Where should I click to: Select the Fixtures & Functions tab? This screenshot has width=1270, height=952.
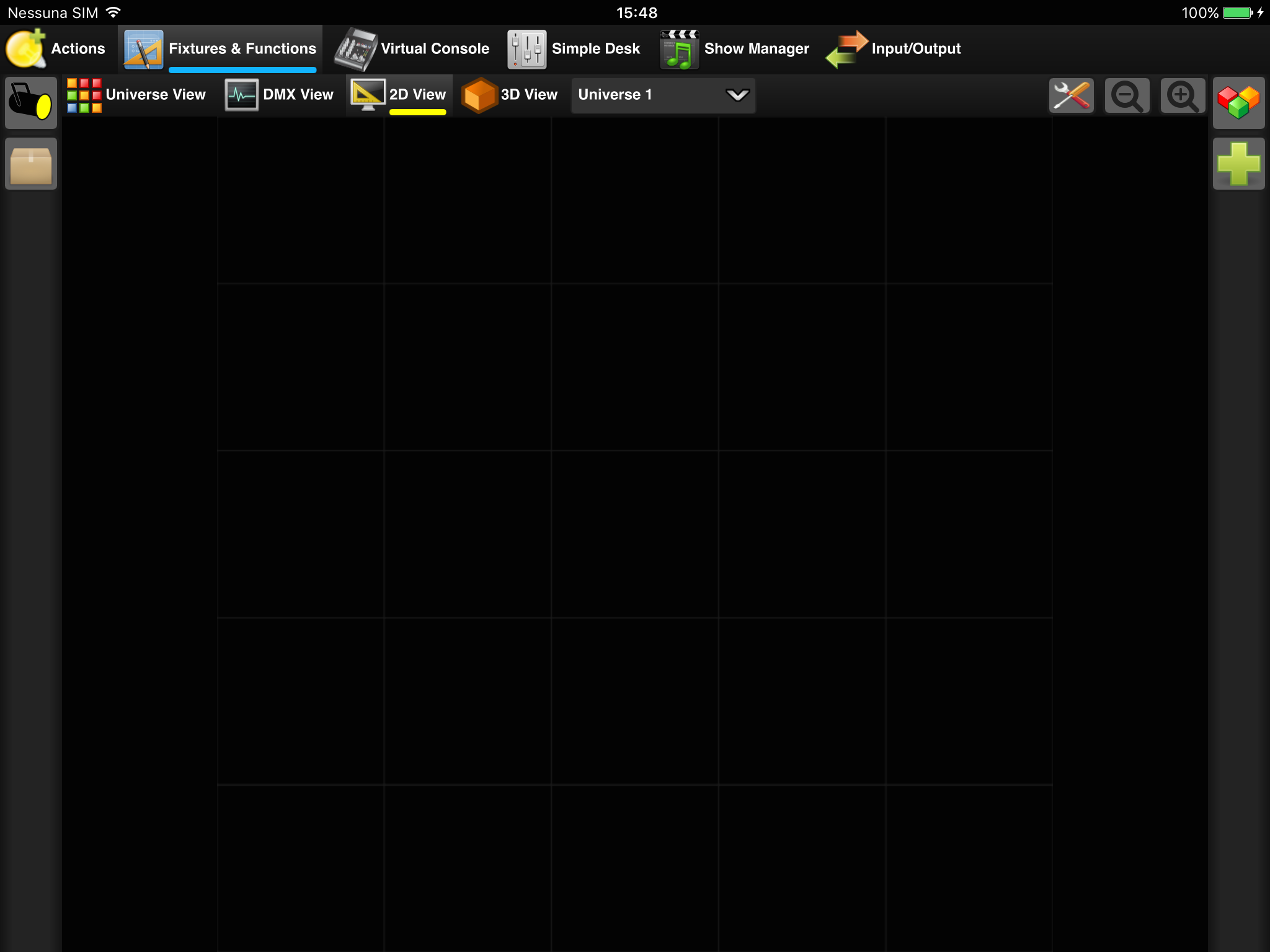(220, 49)
